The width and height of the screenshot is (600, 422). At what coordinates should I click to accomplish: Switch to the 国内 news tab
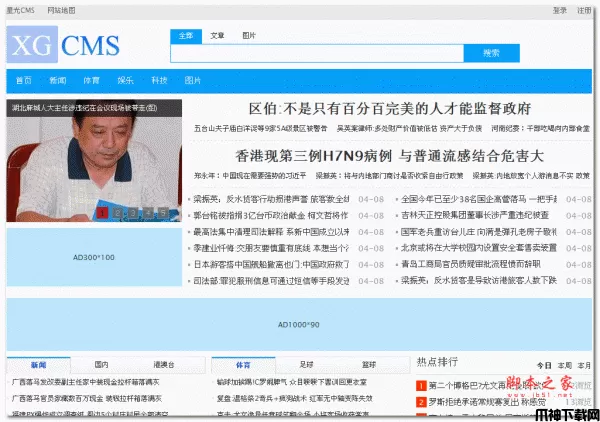coord(101,365)
